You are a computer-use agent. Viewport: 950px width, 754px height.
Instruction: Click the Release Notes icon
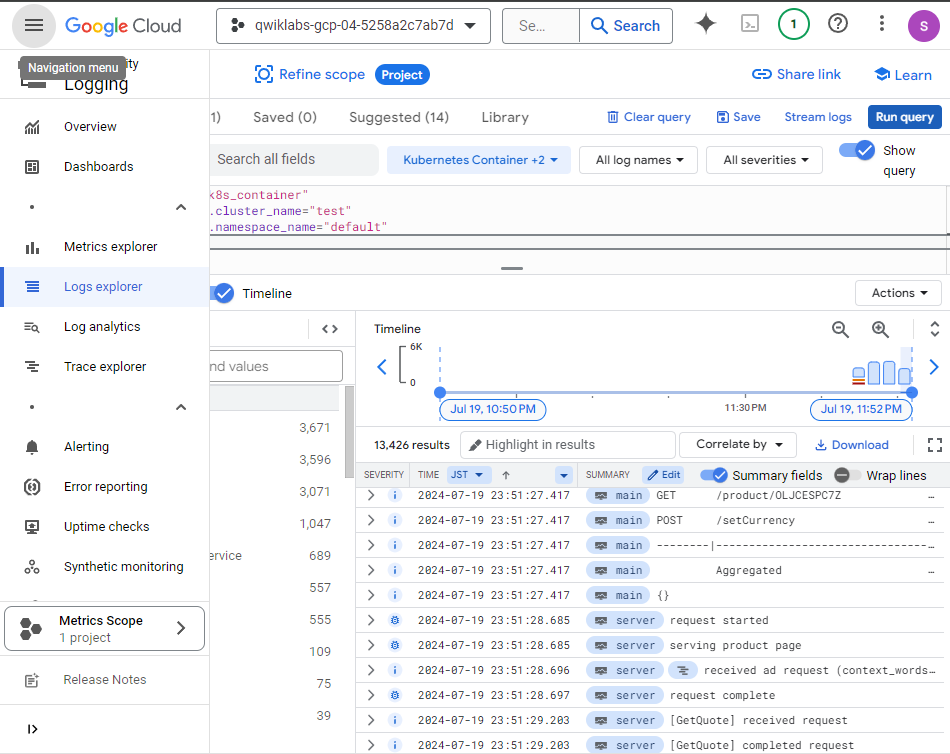[32, 680]
